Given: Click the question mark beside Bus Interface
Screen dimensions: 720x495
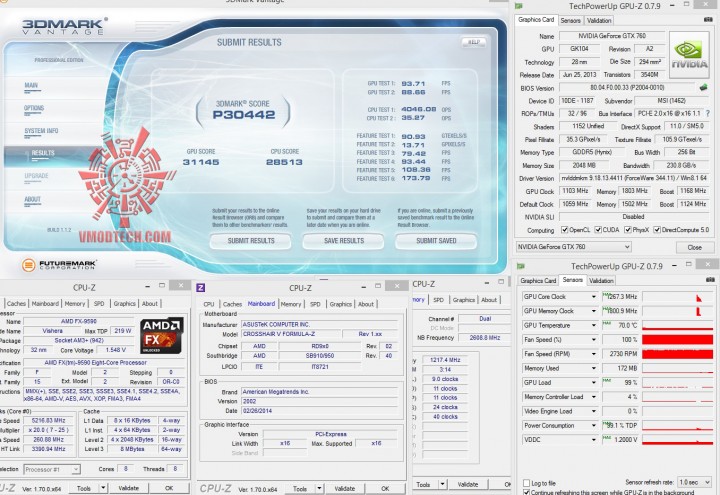Looking at the screenshot, I should pos(708,113).
